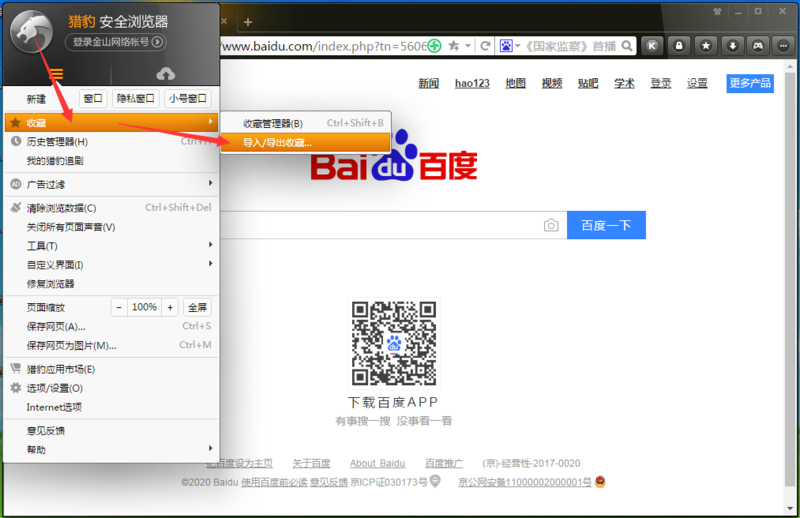This screenshot has width=800, height=518.
Task: Open Internet选项 menu item
Action: tap(111, 407)
